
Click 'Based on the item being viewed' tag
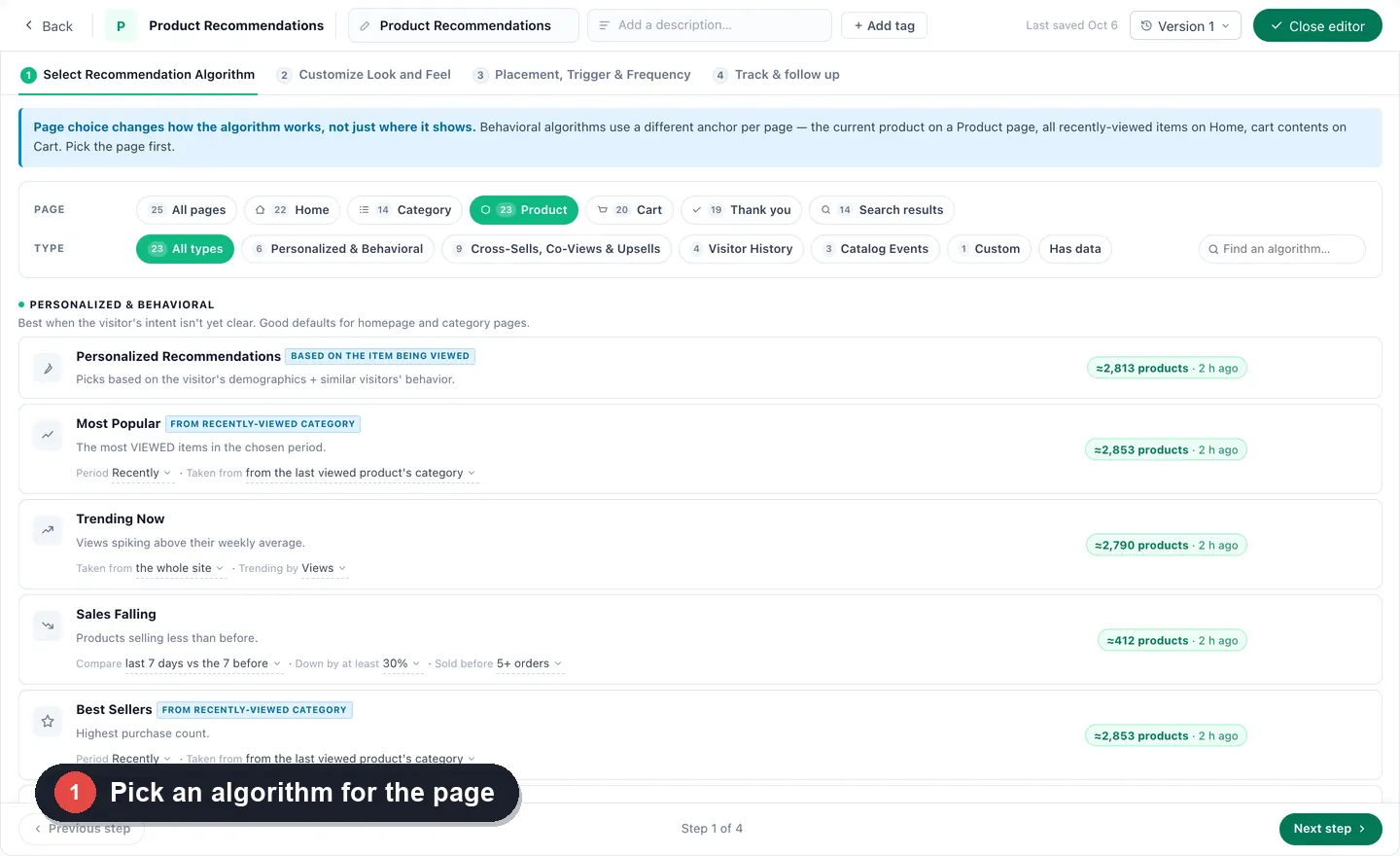click(380, 356)
